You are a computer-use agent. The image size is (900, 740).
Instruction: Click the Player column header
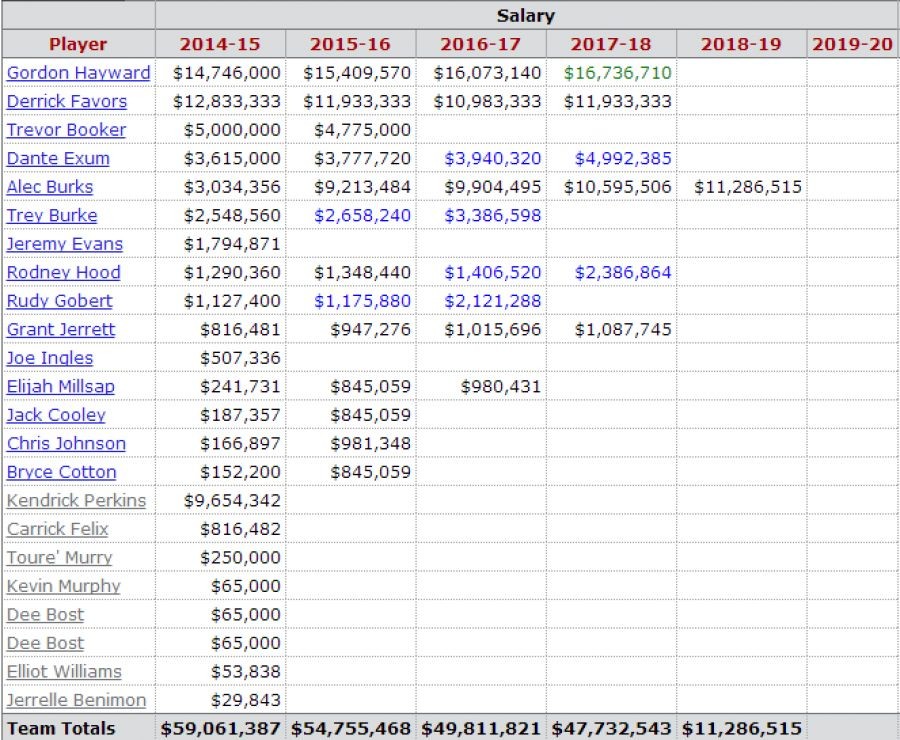pyautogui.click(x=78, y=44)
